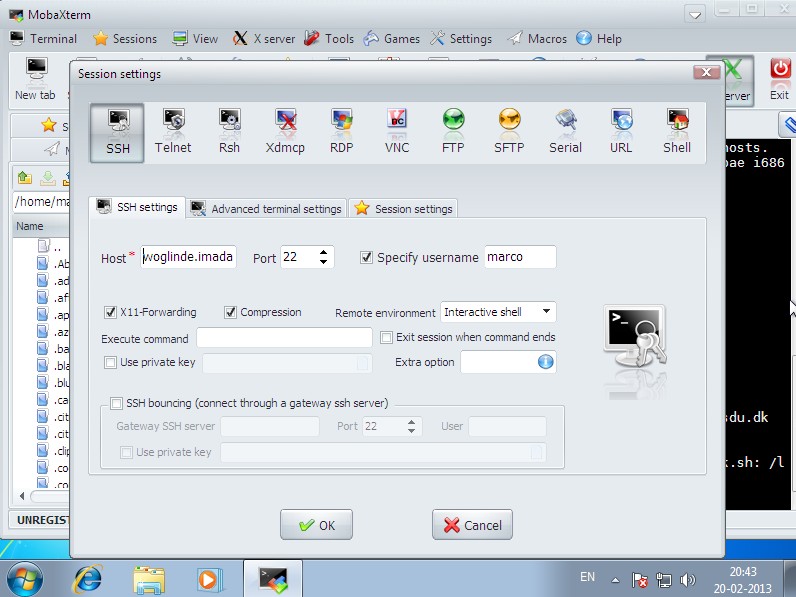796x597 pixels.
Task: Select the Xdmcp session type
Action: (285, 133)
